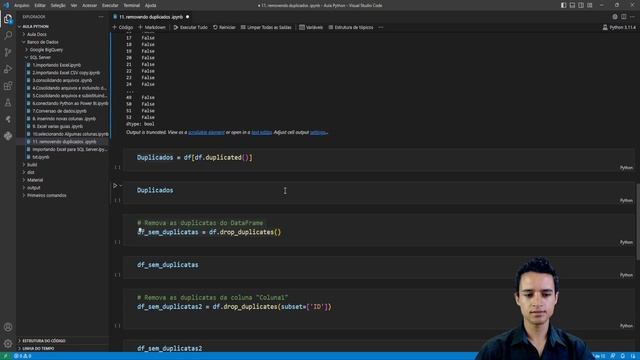Click the notebook vertical scrollbar
This screenshot has height=360, width=640.
click(638, 221)
